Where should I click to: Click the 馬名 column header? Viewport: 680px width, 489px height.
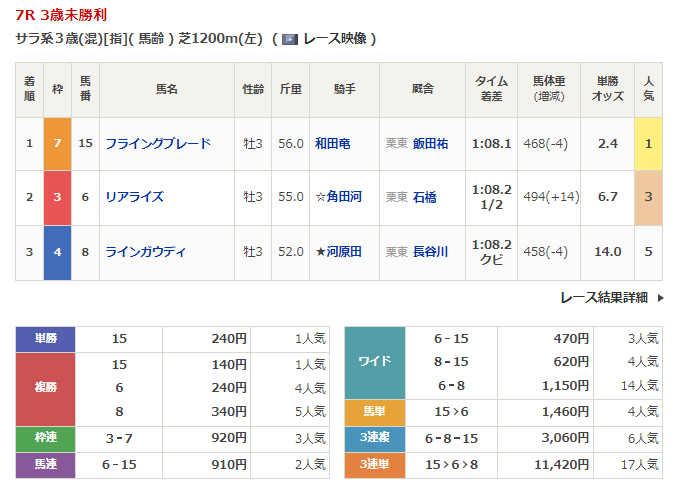[166, 89]
